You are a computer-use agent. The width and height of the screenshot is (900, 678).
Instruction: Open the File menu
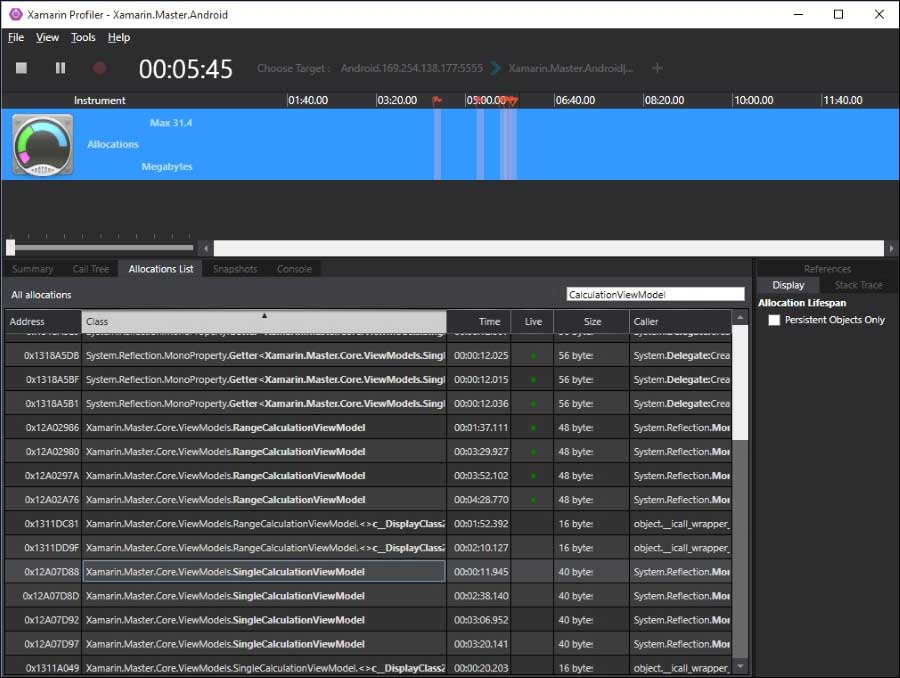click(15, 37)
